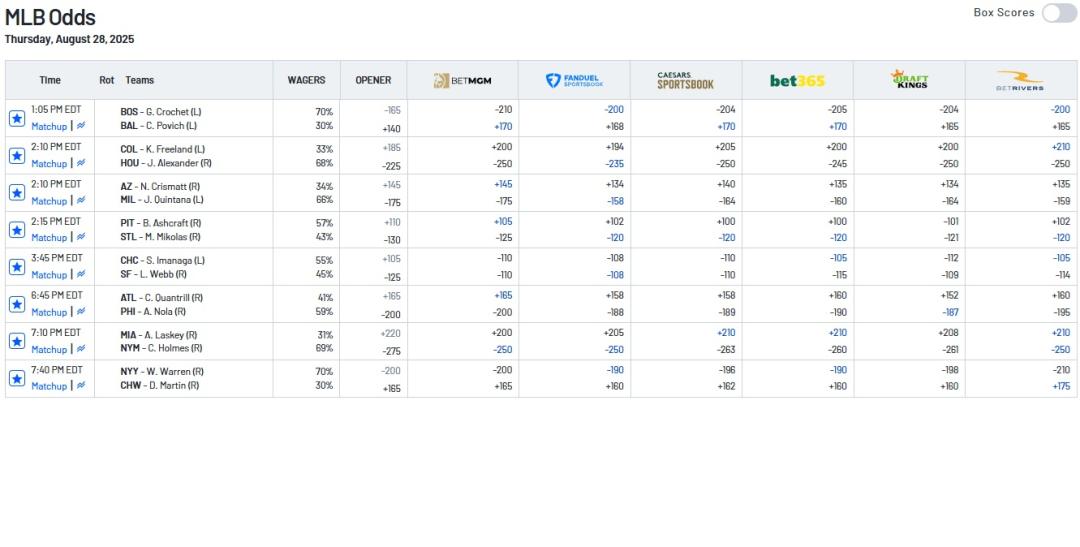
Task: View line movement icon for ATL-PHI
Action: pyautogui.click(x=81, y=312)
